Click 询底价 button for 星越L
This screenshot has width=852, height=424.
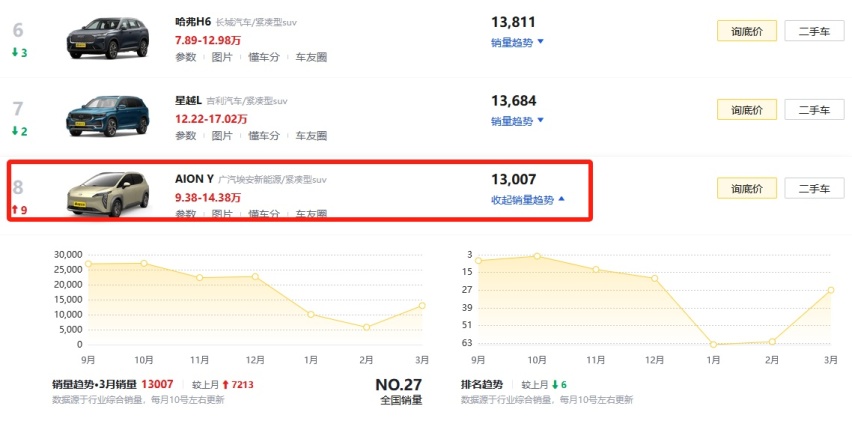[747, 110]
